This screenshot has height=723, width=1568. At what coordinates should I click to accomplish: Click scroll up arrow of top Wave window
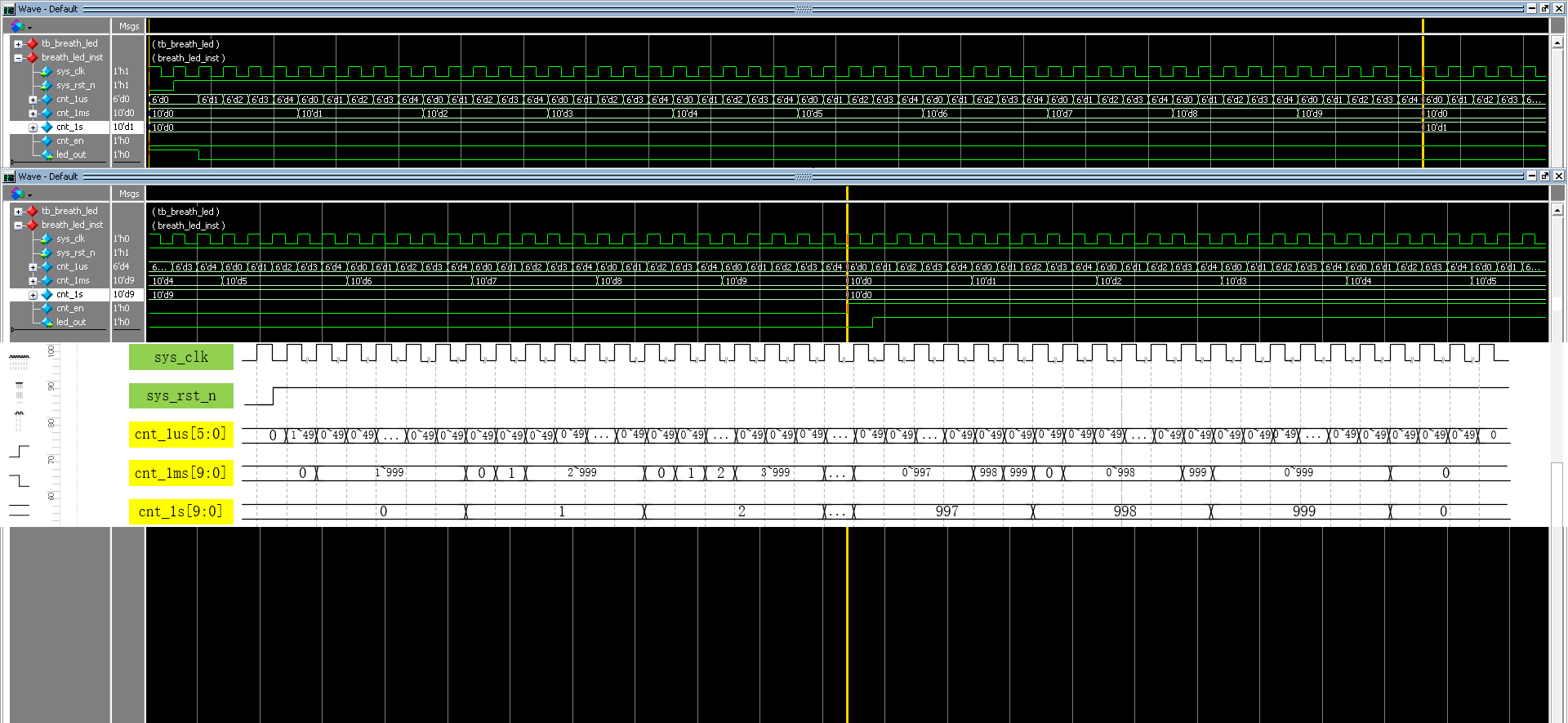(1557, 42)
